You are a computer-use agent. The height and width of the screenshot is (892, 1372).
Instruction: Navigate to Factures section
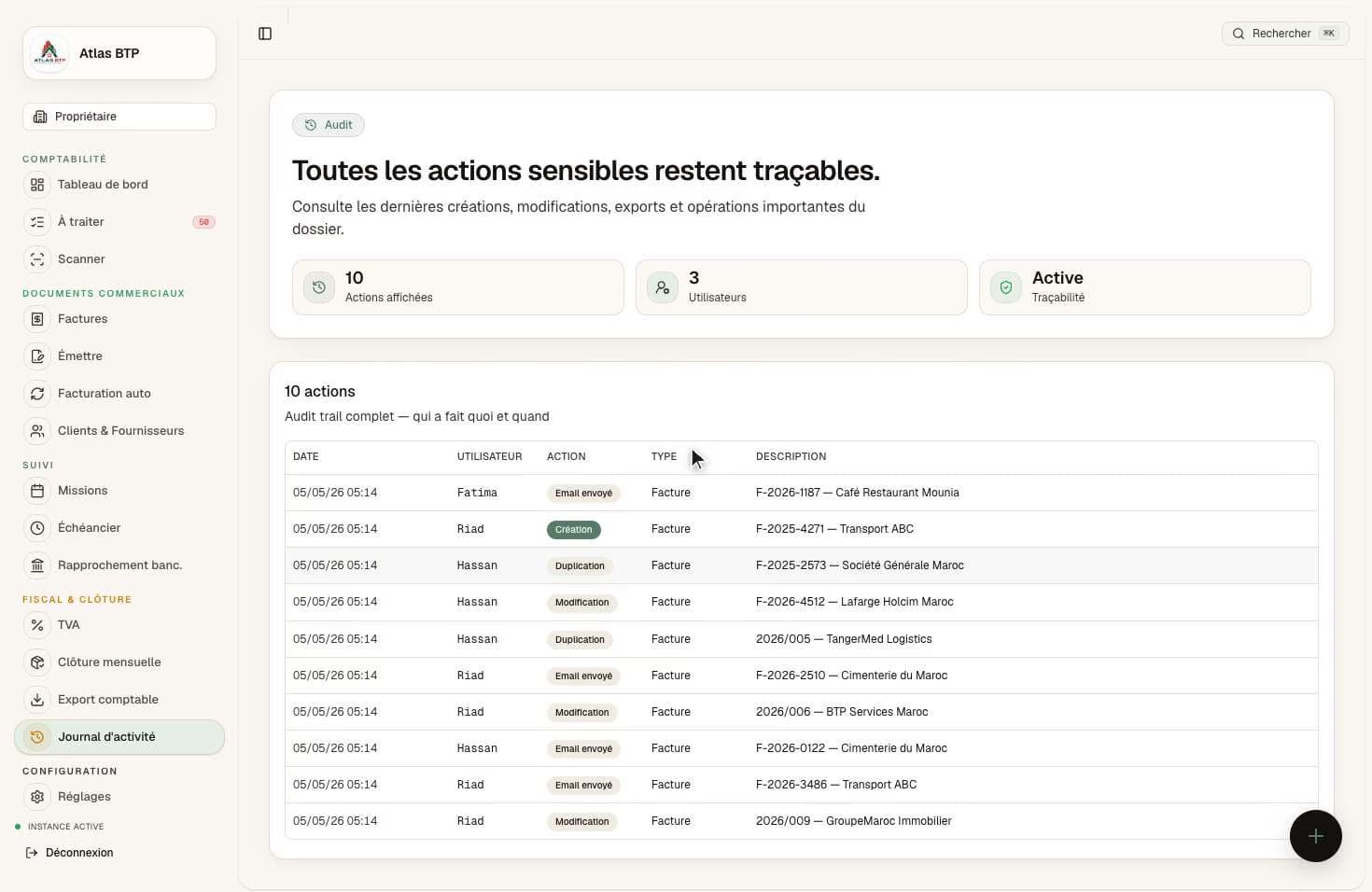[119, 319]
